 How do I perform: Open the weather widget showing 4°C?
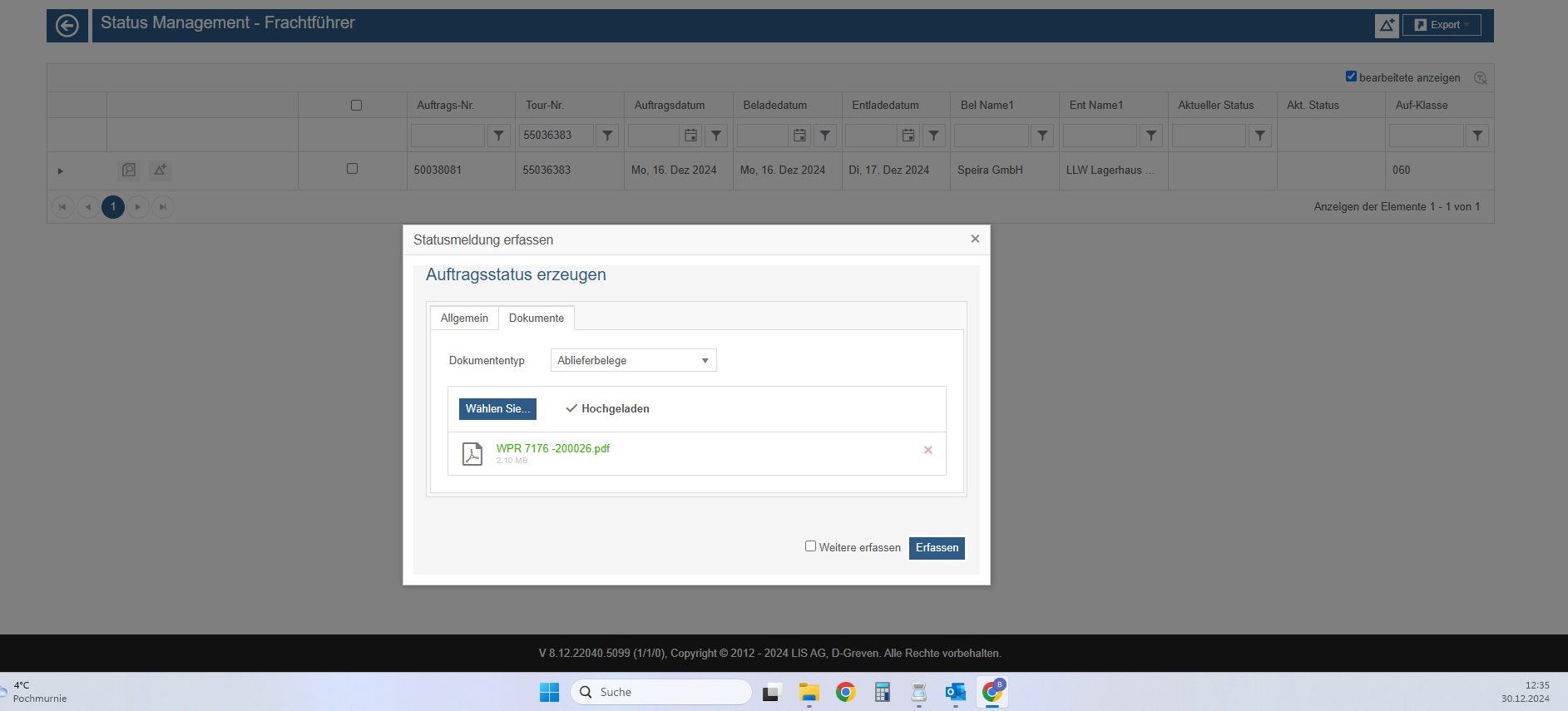click(35, 692)
